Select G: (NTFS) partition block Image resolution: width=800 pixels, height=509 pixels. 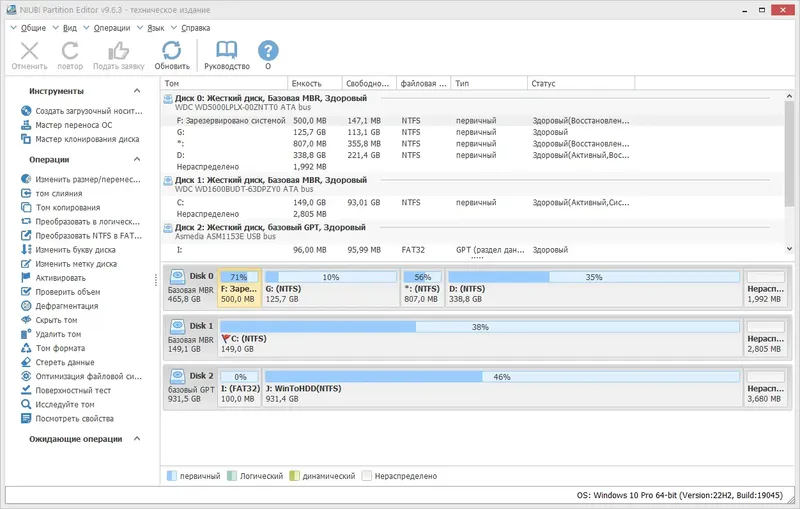pyautogui.click(x=331, y=288)
